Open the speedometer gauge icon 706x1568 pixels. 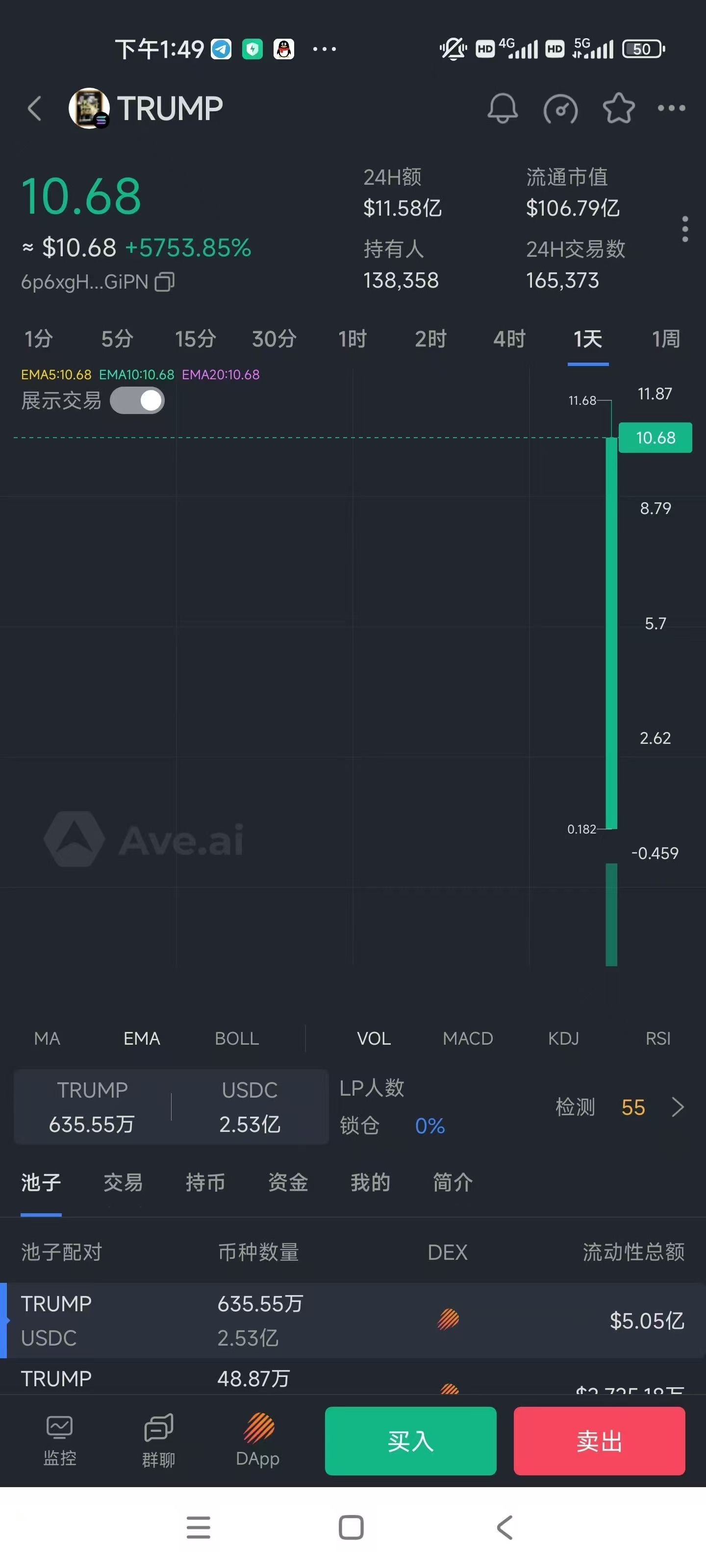coord(560,109)
